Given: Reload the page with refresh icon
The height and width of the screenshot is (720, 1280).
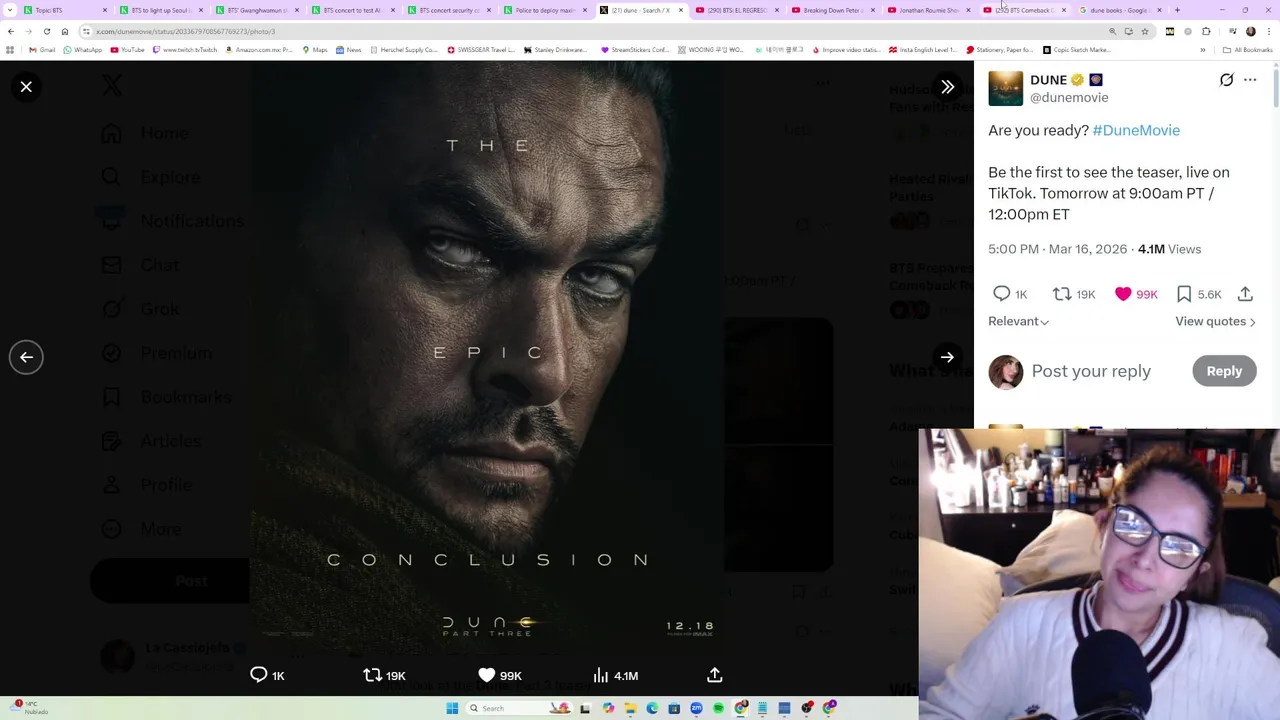Looking at the screenshot, I should coord(46,31).
